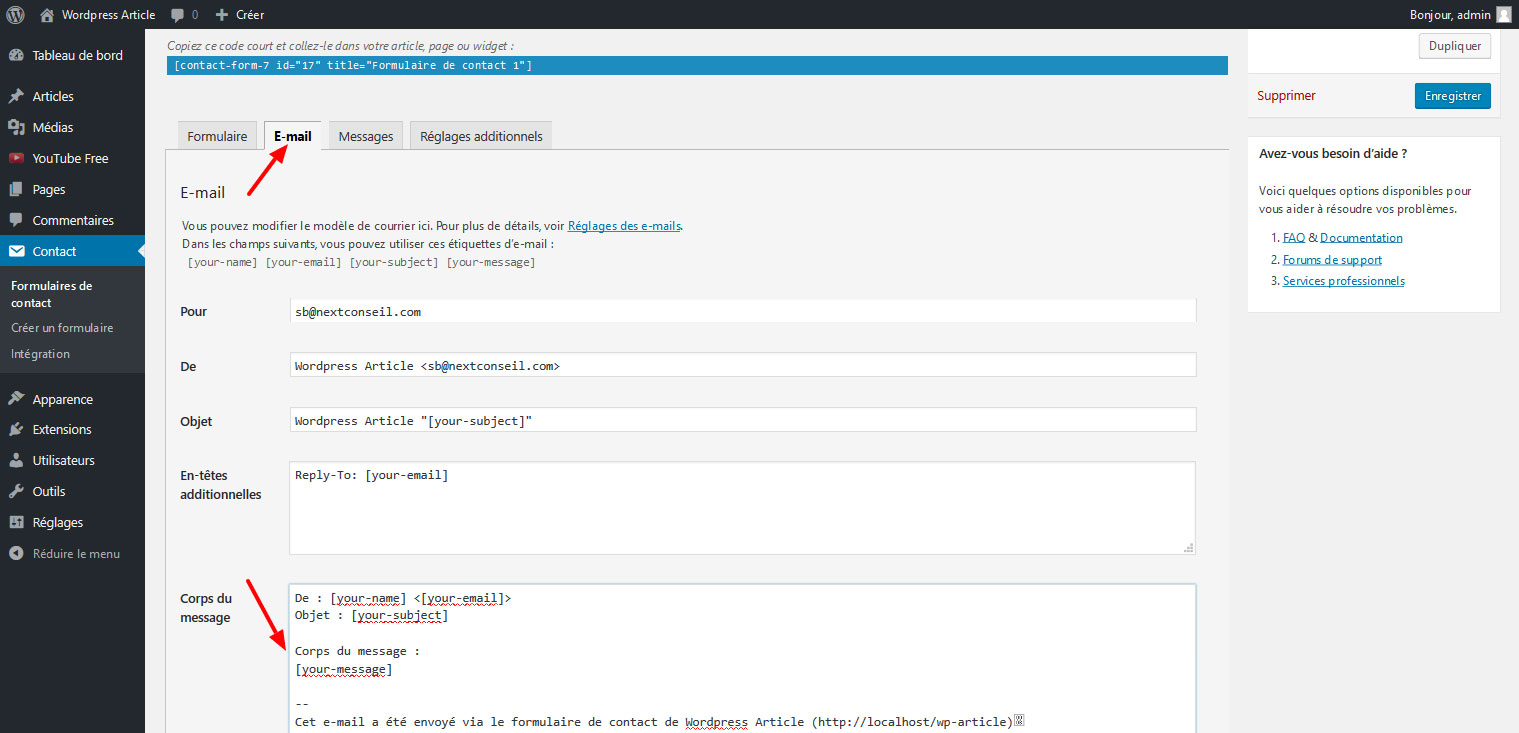Viewport: 1519px width, 733px height.
Task: Click Réduire le menu text
Action: point(76,553)
